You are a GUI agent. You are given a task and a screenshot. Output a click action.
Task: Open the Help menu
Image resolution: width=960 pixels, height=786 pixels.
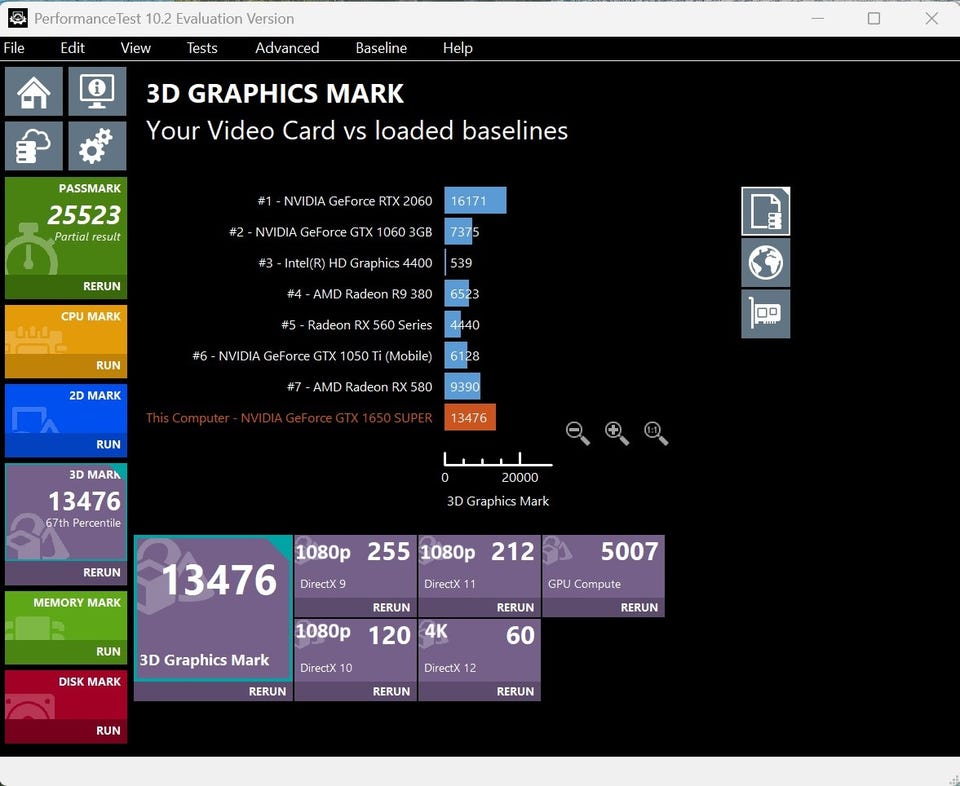point(457,48)
